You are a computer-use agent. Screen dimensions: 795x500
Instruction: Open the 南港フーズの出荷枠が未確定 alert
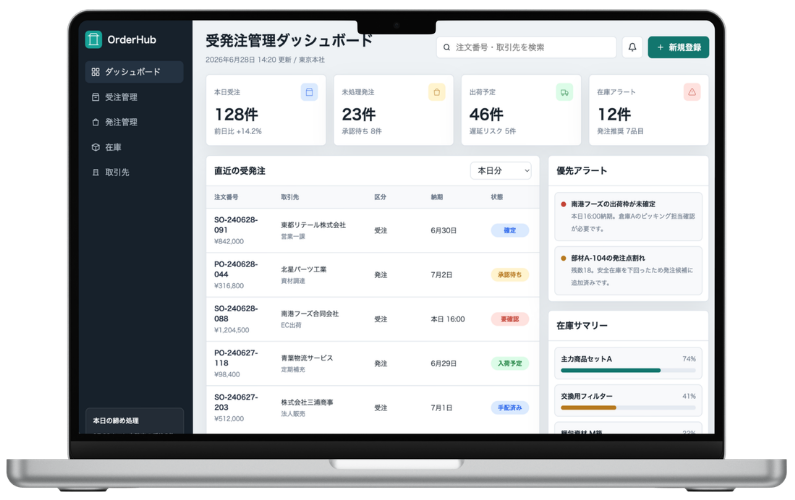tap(628, 217)
